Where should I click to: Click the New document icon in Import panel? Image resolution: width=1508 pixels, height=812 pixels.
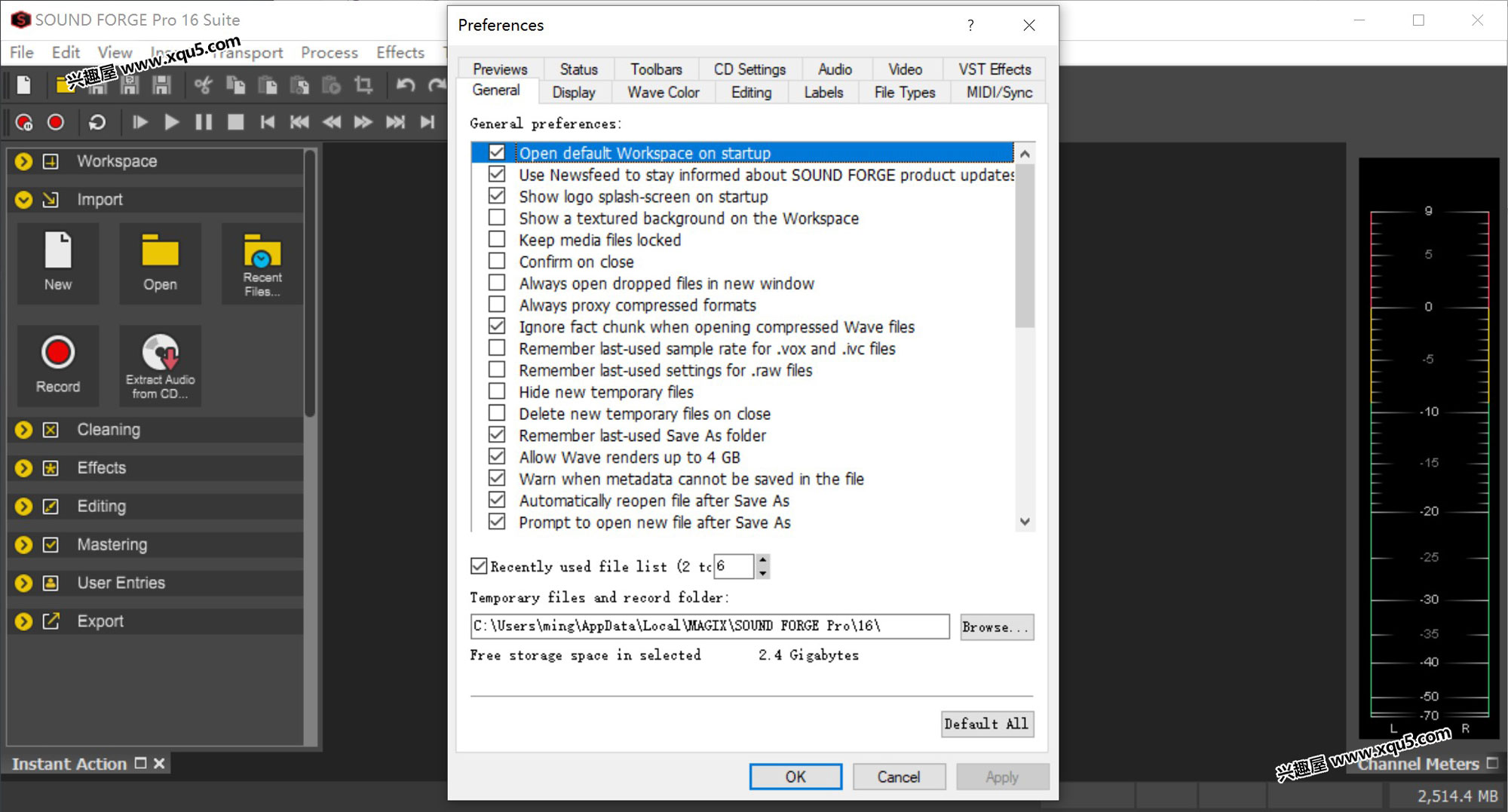pos(58,263)
